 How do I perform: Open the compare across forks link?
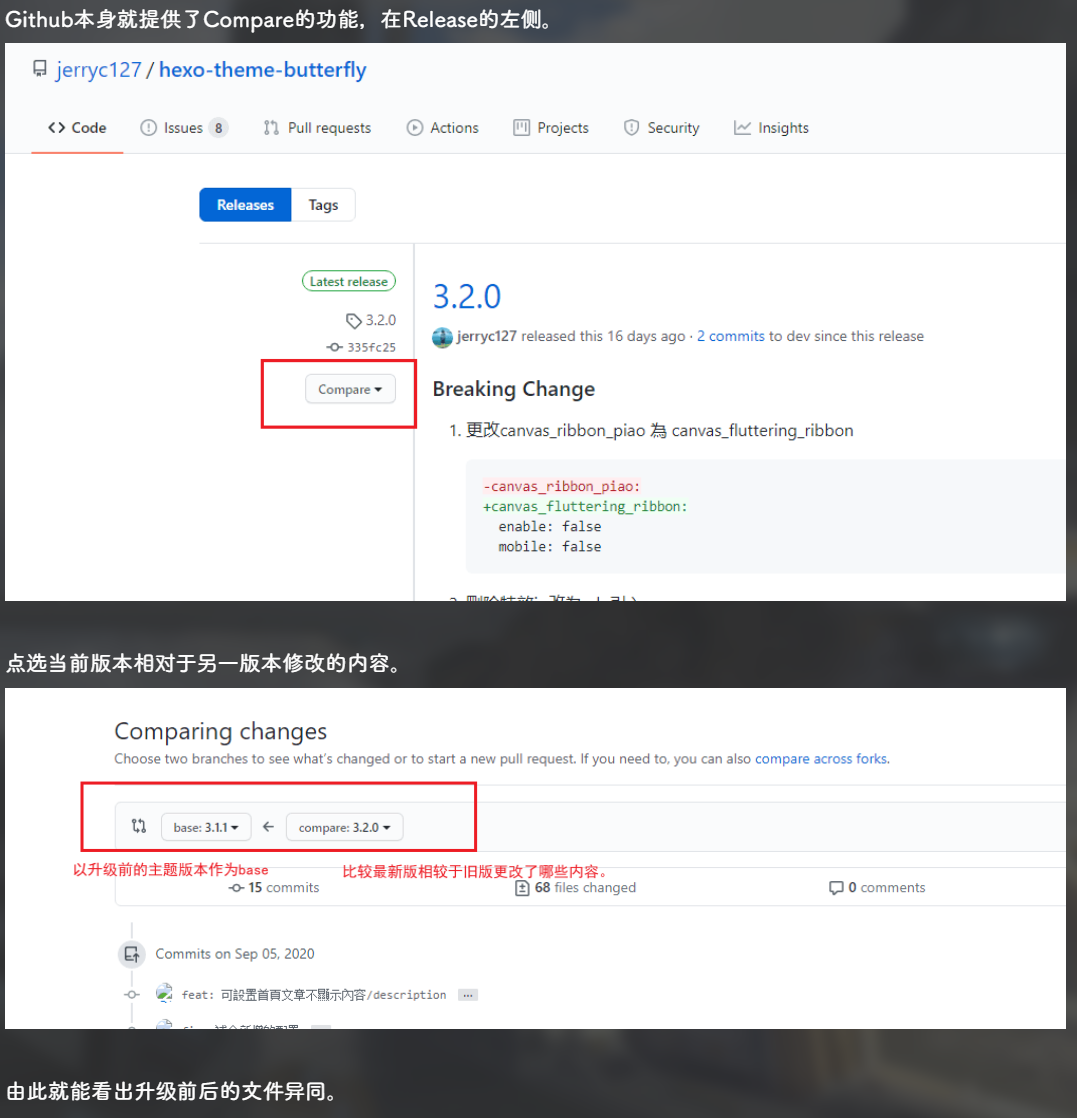(x=821, y=759)
